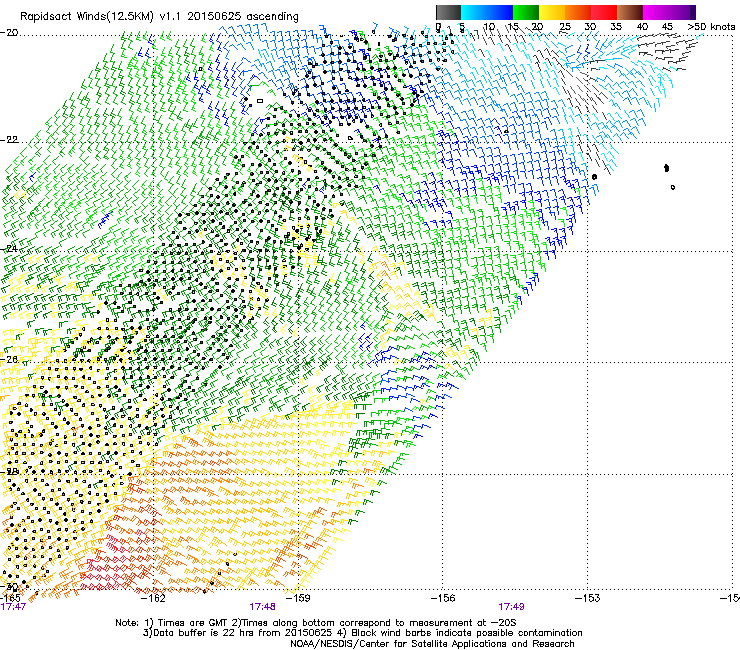This screenshot has width=740, height=650.
Task: Click the '-156' longitude axis label
Action: (x=443, y=599)
